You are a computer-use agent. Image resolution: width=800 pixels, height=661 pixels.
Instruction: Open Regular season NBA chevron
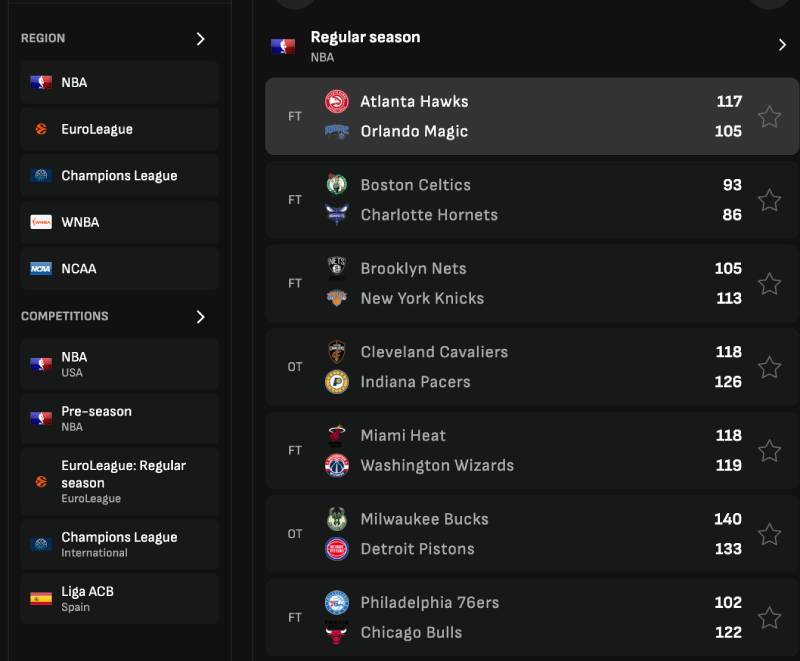tap(782, 45)
